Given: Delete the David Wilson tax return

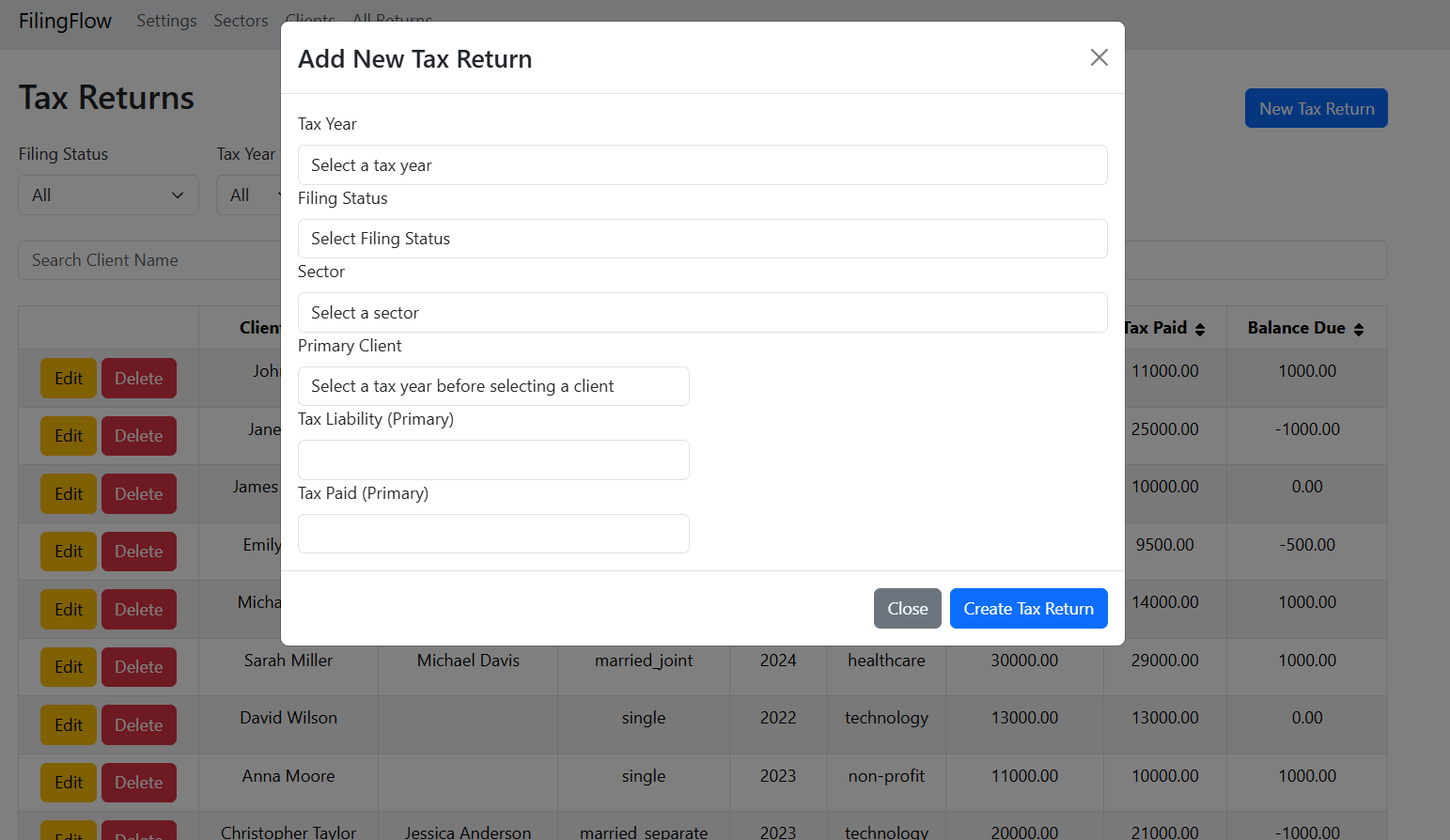Looking at the screenshot, I should pyautogui.click(x=139, y=725).
